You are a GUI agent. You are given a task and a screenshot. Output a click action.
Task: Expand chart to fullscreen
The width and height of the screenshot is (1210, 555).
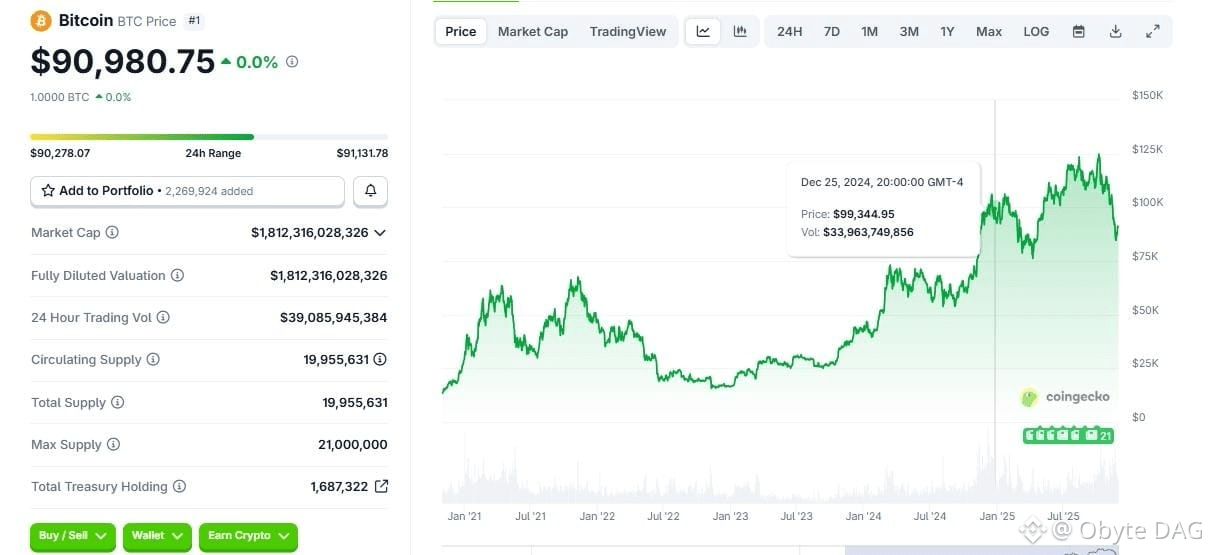pyautogui.click(x=1152, y=31)
